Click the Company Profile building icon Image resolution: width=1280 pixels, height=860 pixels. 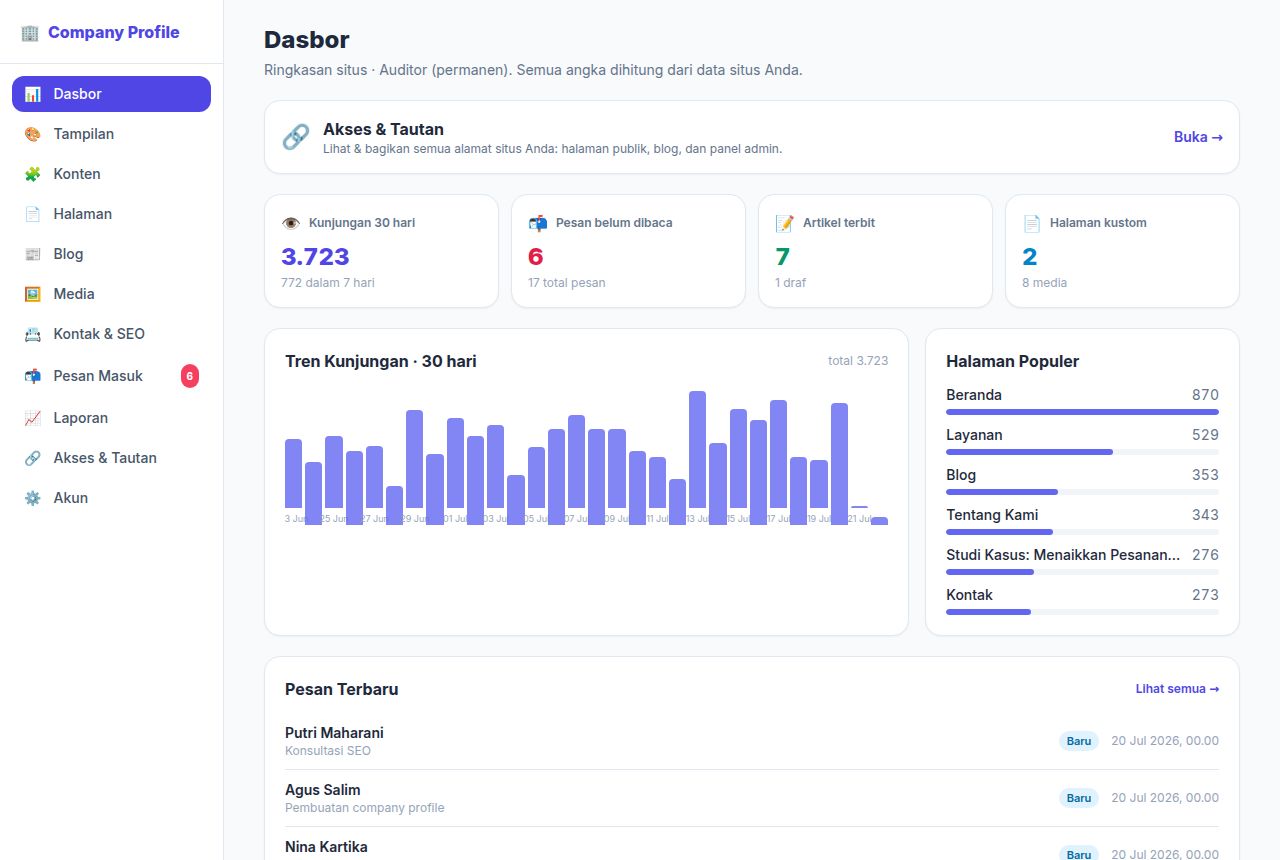coord(30,33)
